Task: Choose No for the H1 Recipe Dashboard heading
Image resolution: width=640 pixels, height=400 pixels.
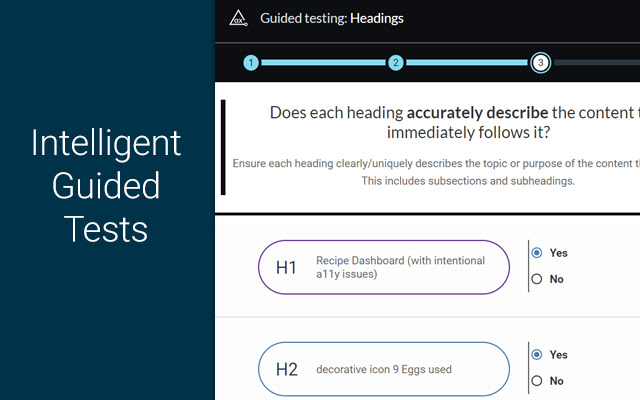Action: (x=538, y=279)
